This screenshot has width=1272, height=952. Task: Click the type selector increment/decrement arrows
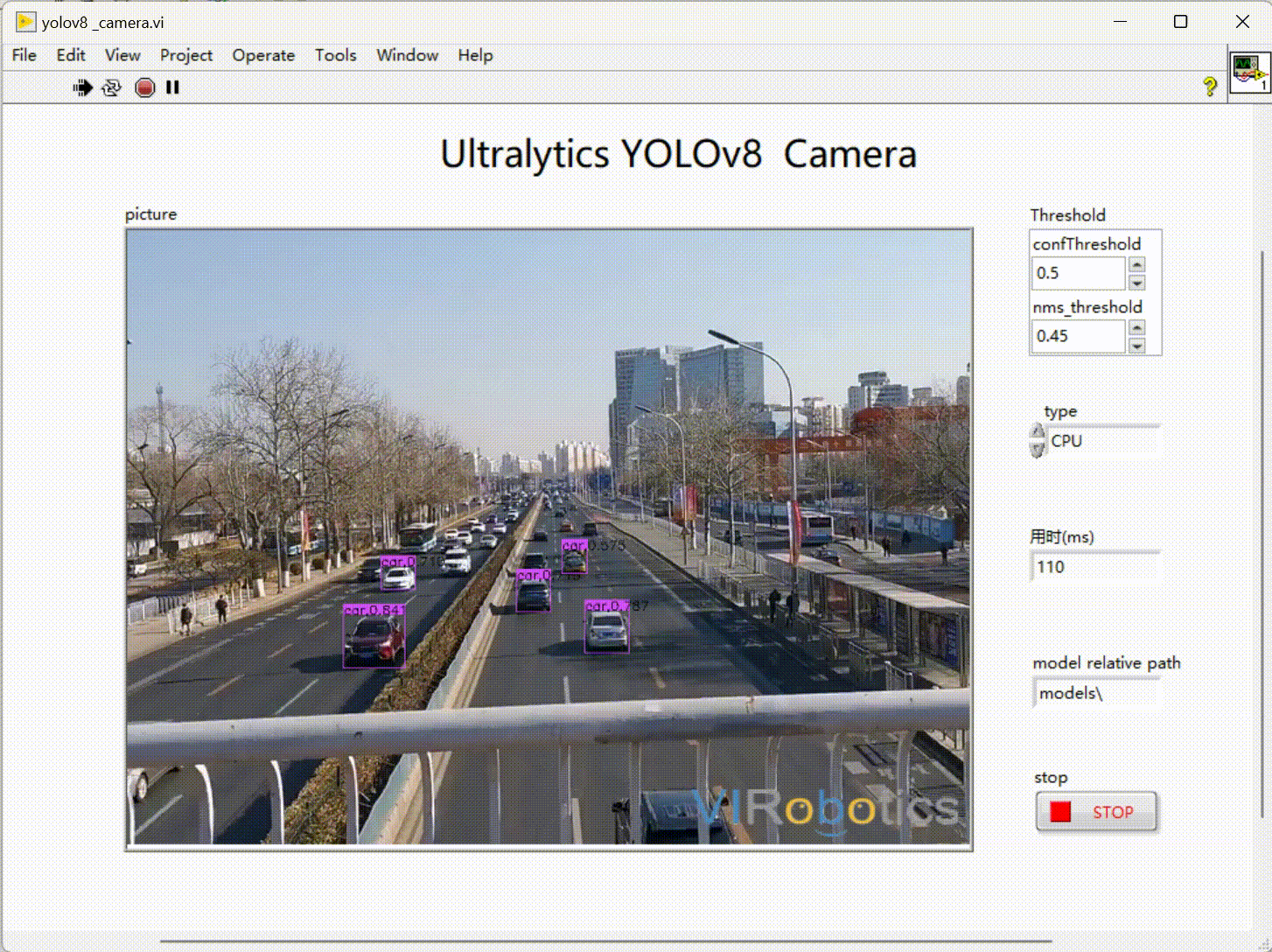tap(1038, 441)
